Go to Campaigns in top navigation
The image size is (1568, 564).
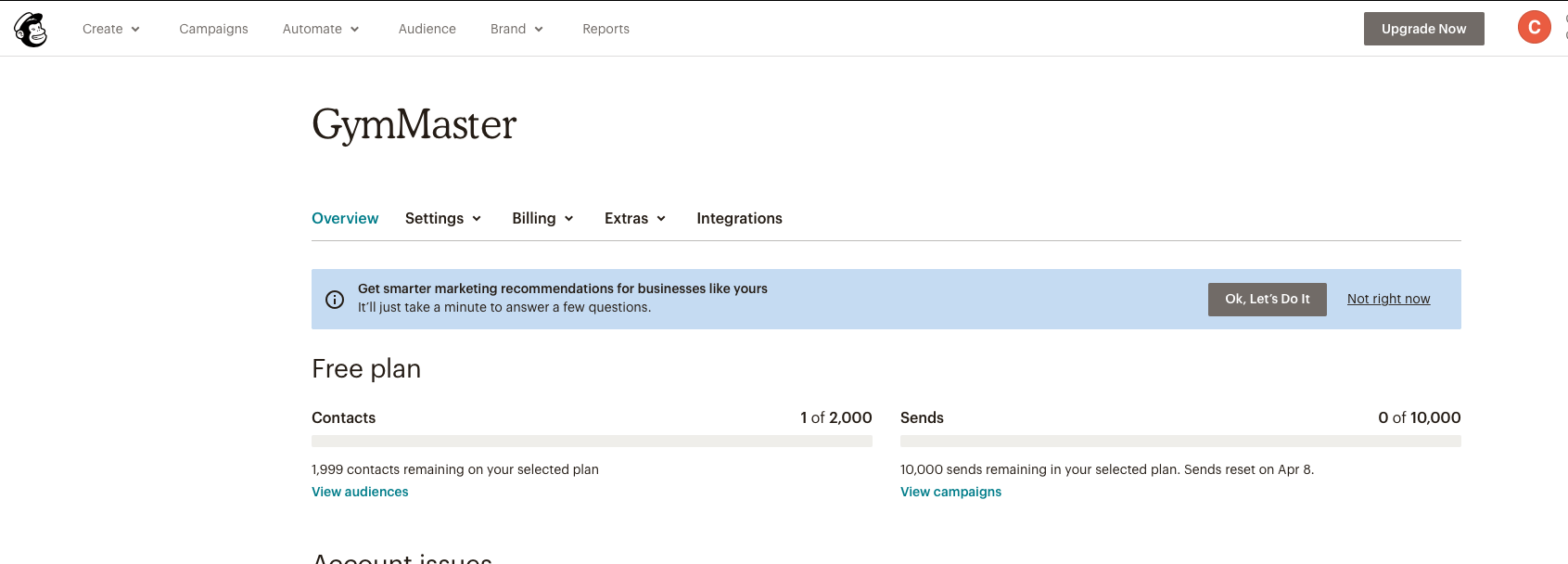[x=213, y=29]
